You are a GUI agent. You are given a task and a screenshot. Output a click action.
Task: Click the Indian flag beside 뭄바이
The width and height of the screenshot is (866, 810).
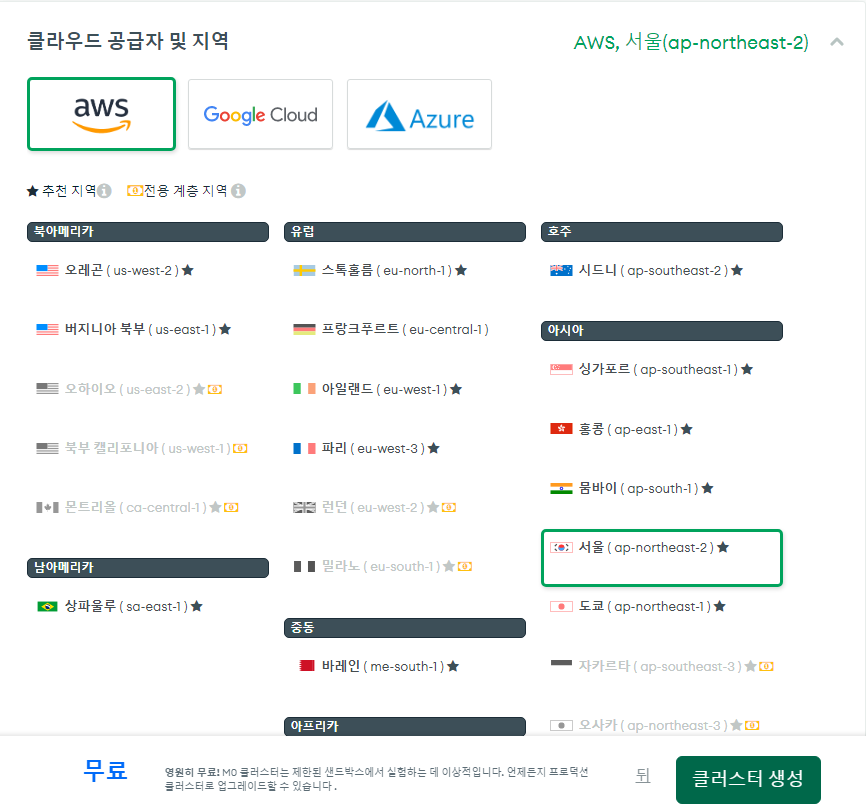561,488
